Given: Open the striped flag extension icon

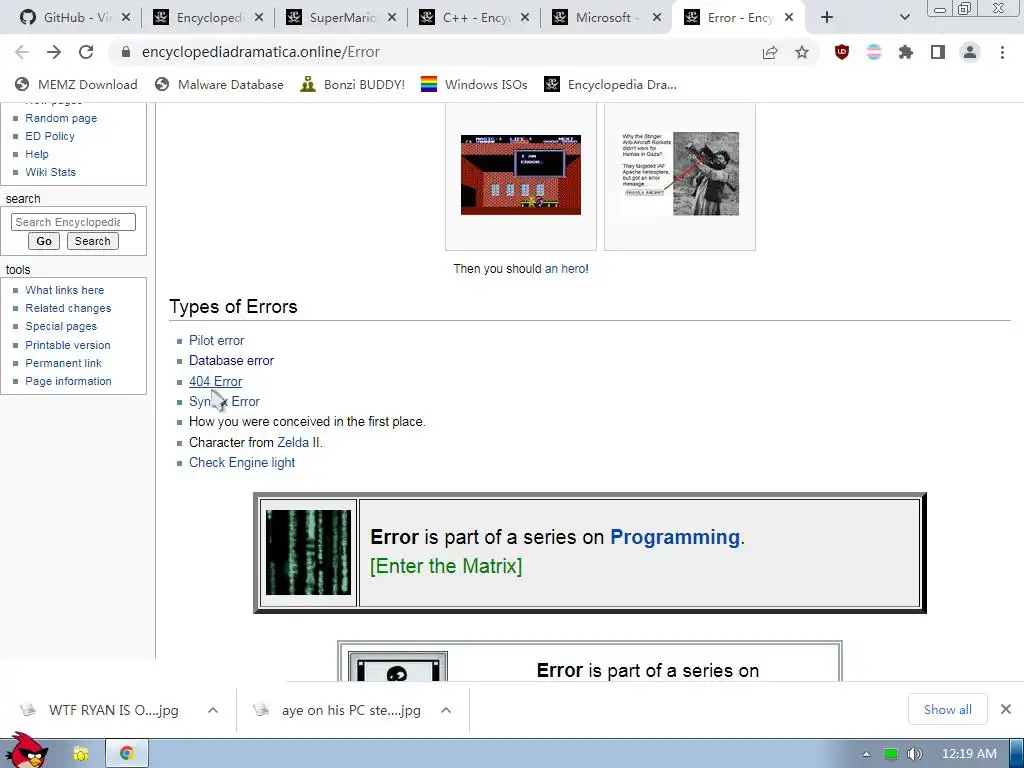Looking at the screenshot, I should coord(874,52).
